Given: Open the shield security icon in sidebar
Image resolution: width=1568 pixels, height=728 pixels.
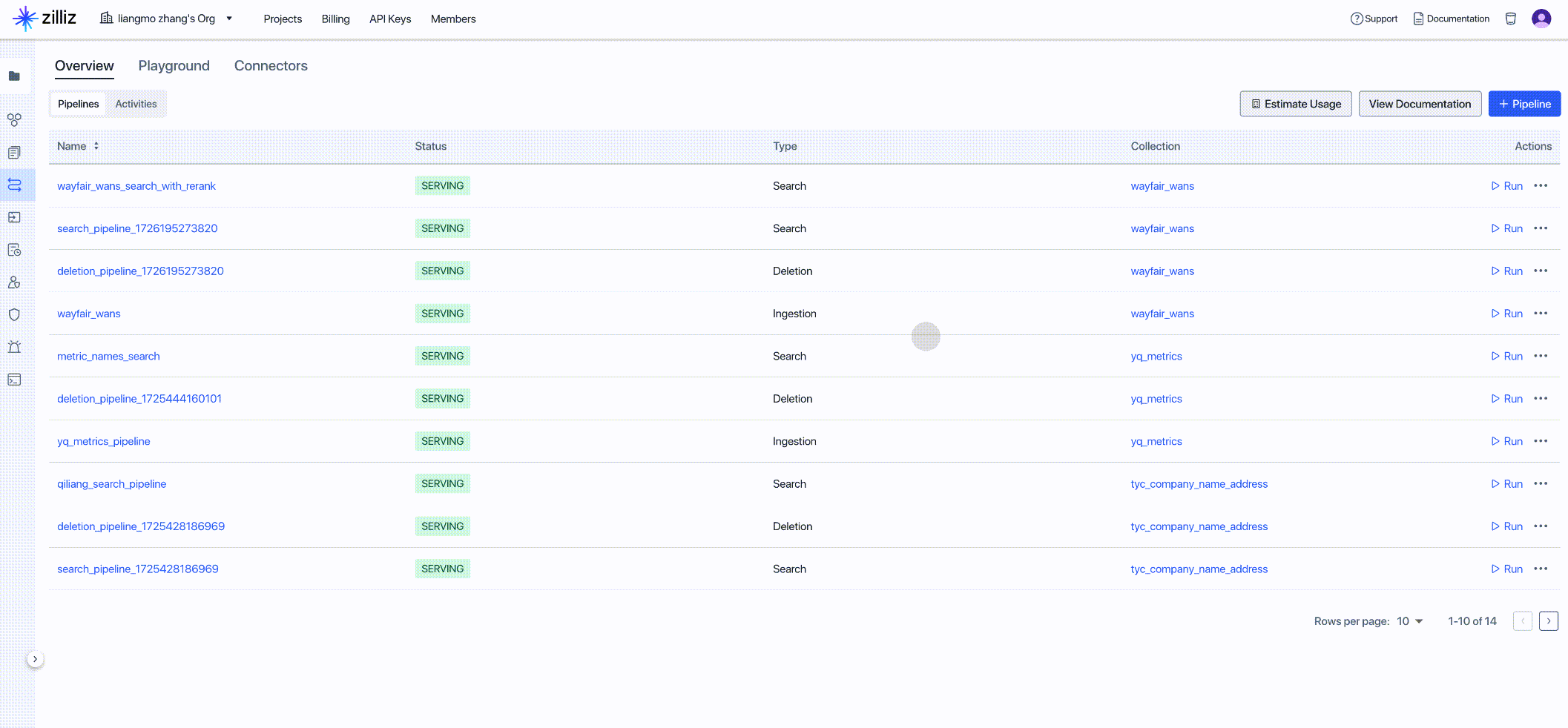Looking at the screenshot, I should (x=14, y=314).
